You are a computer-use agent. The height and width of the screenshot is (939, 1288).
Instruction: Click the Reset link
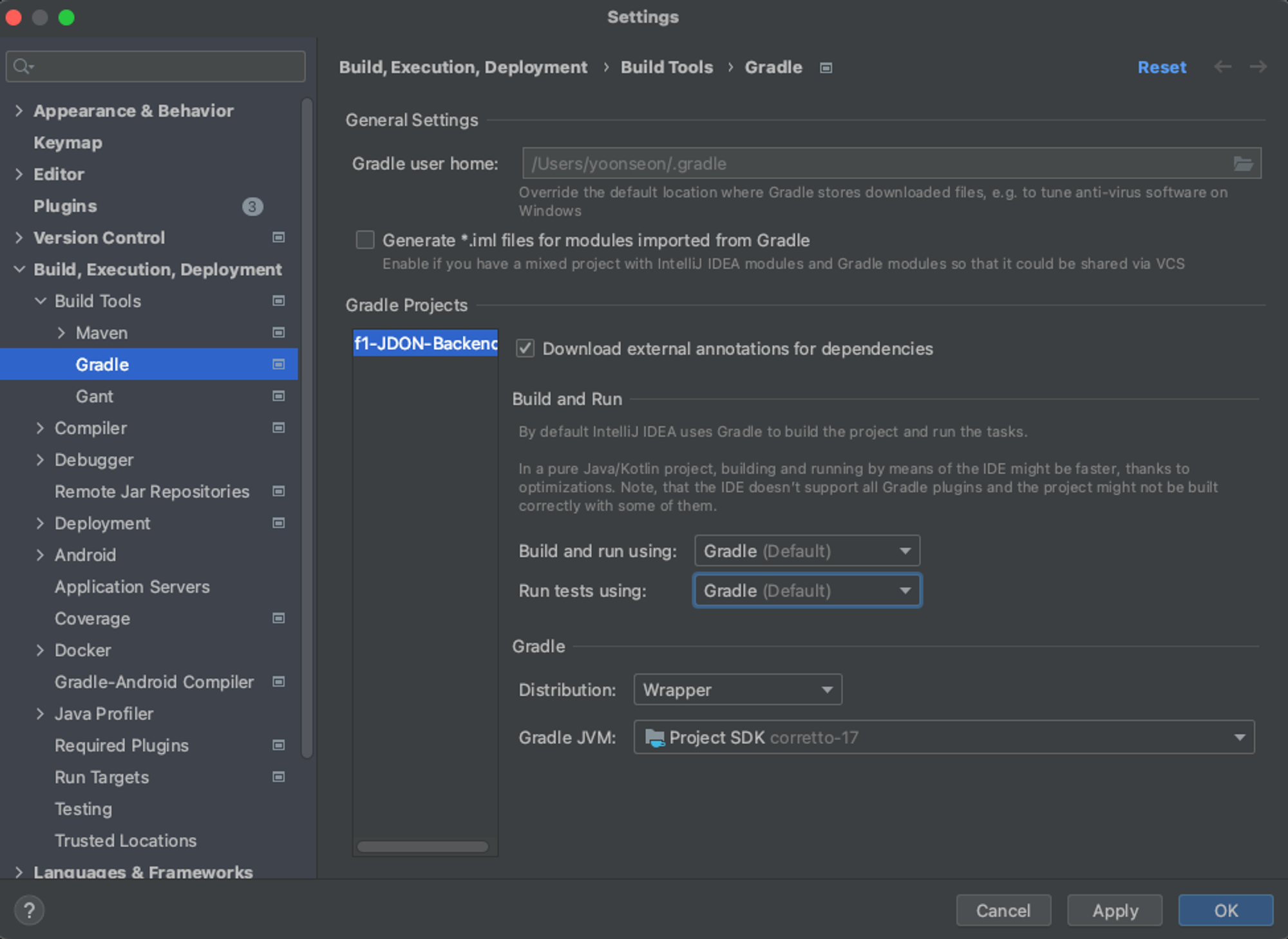click(x=1161, y=67)
